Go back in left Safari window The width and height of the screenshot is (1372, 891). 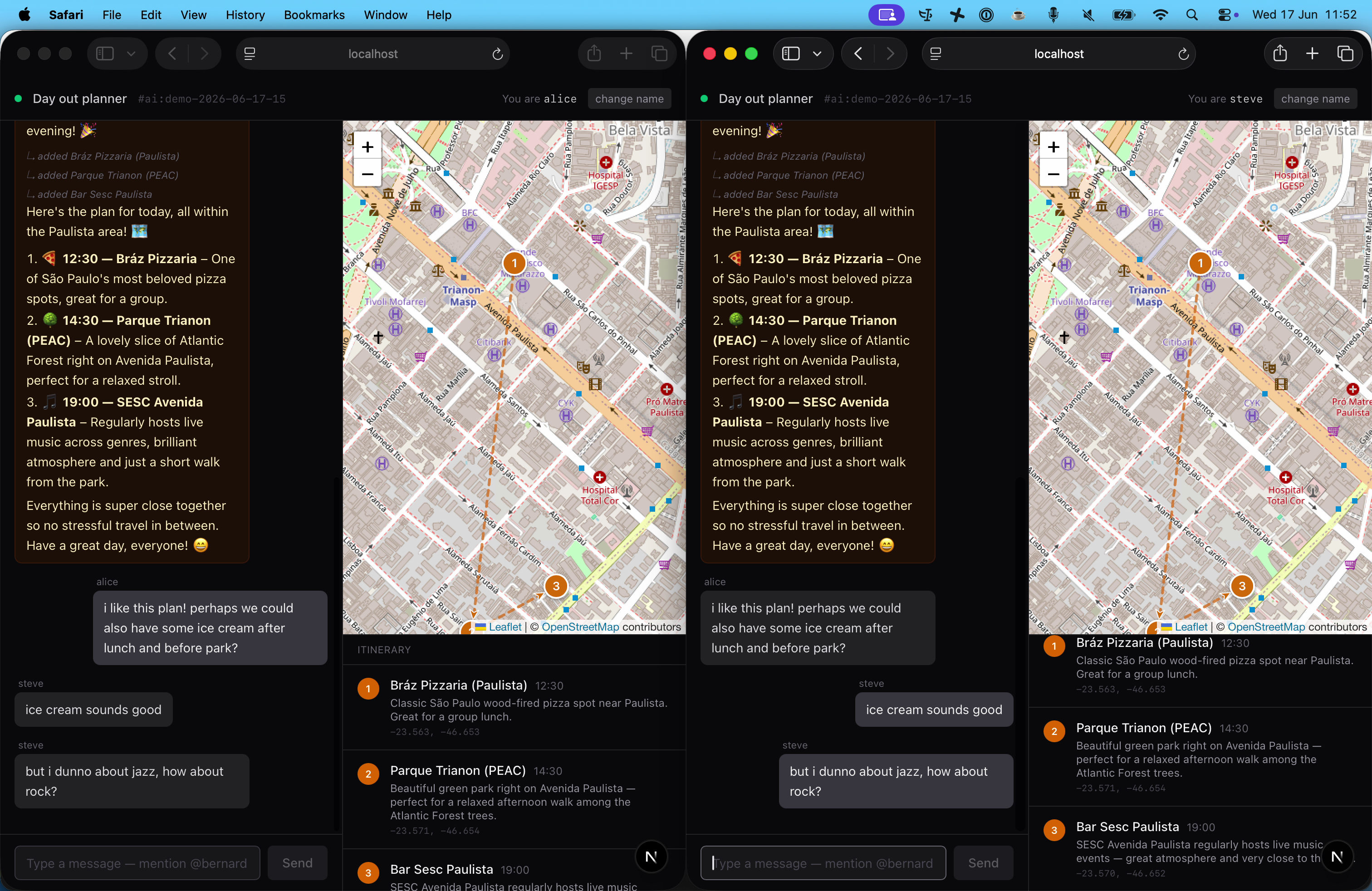point(172,54)
